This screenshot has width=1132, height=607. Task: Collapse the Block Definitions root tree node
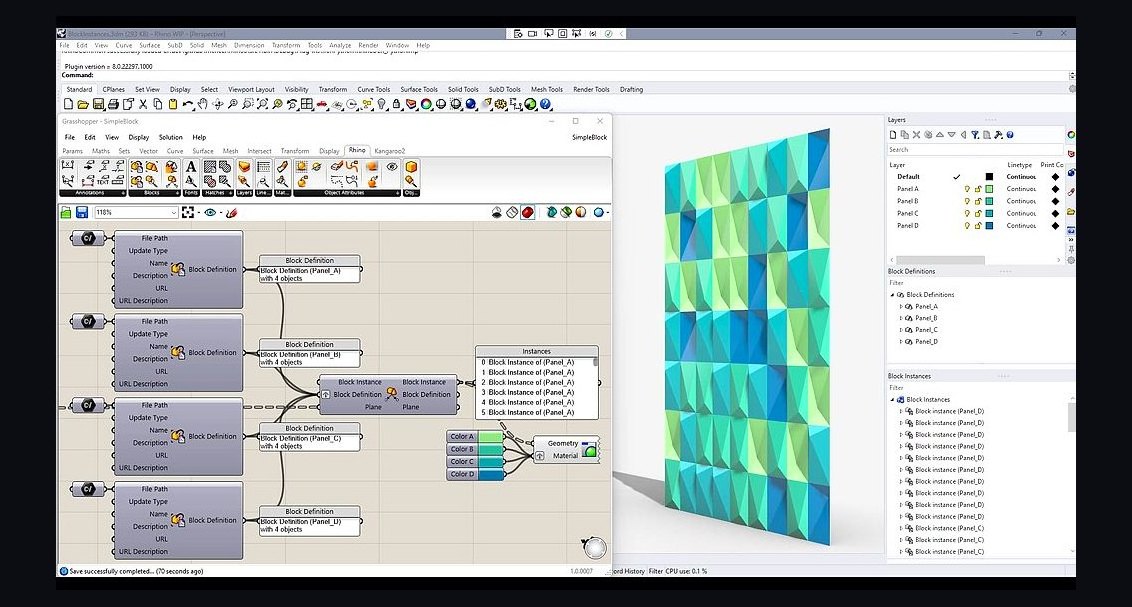[892, 295]
